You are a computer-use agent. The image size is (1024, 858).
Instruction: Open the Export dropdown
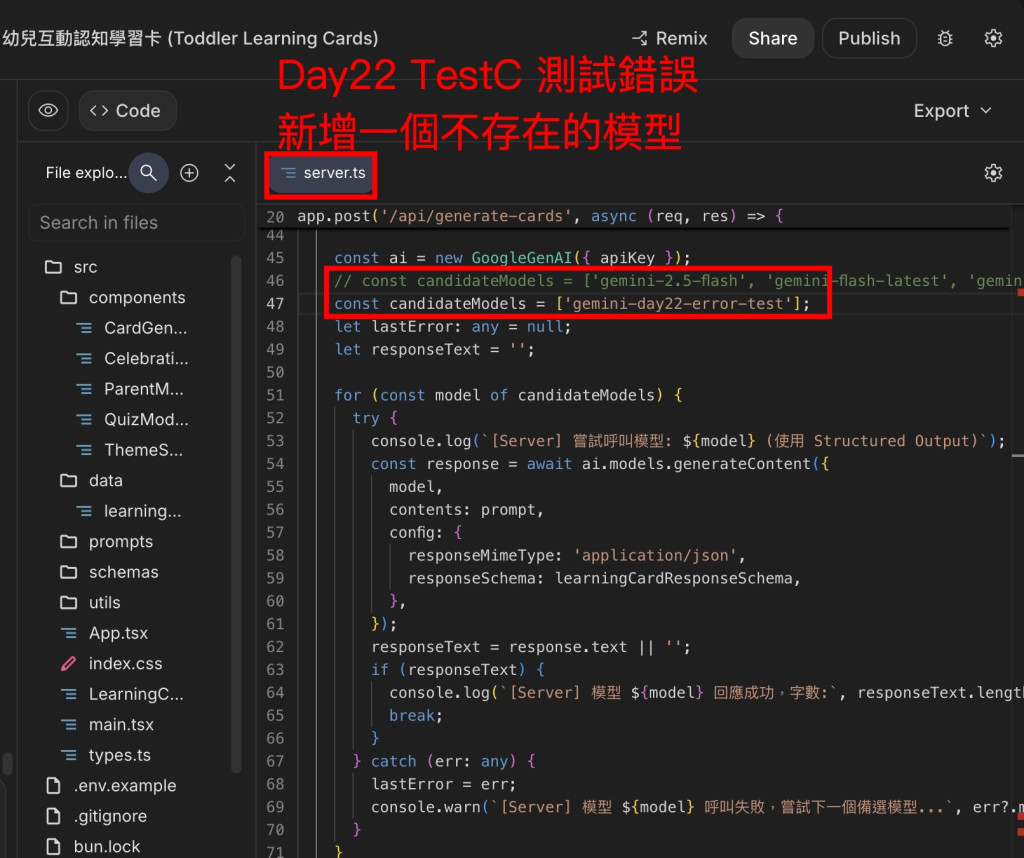pos(952,111)
